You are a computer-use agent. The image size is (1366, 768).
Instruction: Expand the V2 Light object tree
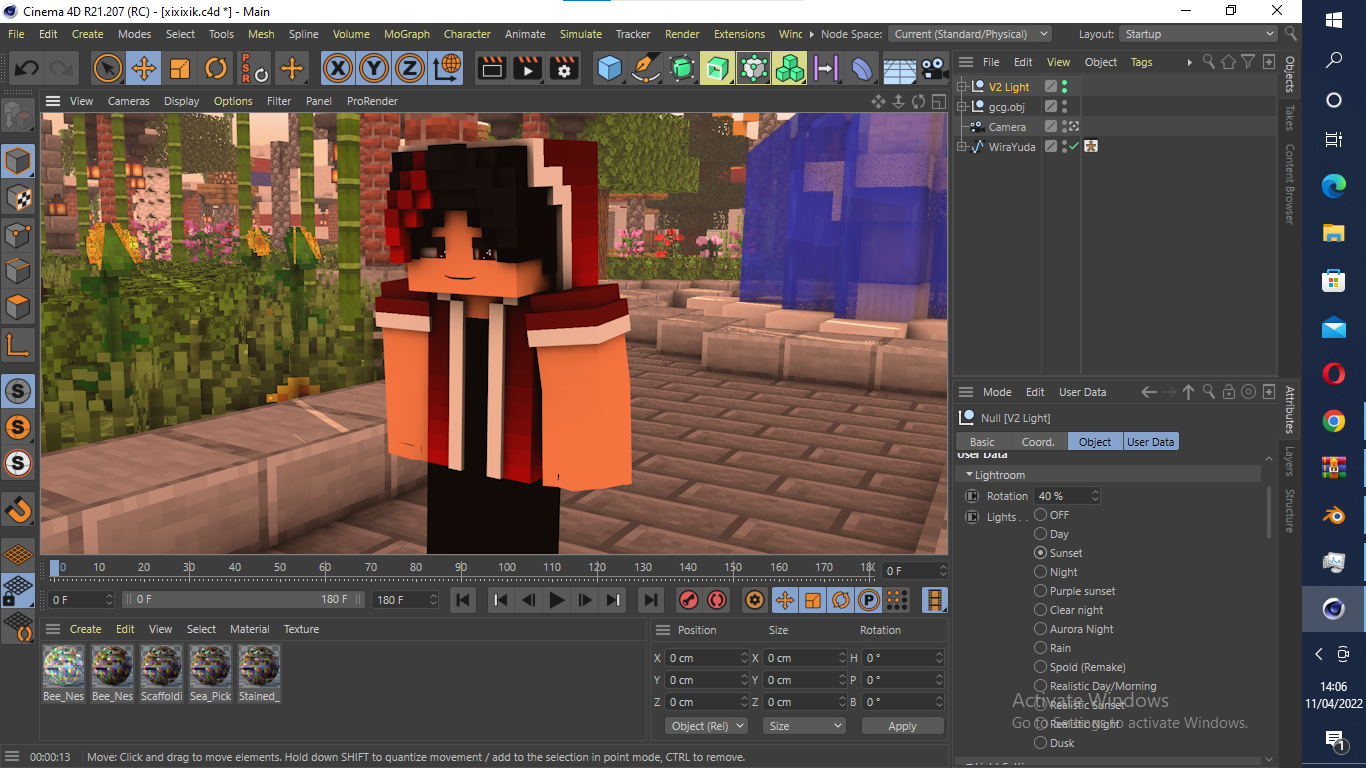pos(962,87)
